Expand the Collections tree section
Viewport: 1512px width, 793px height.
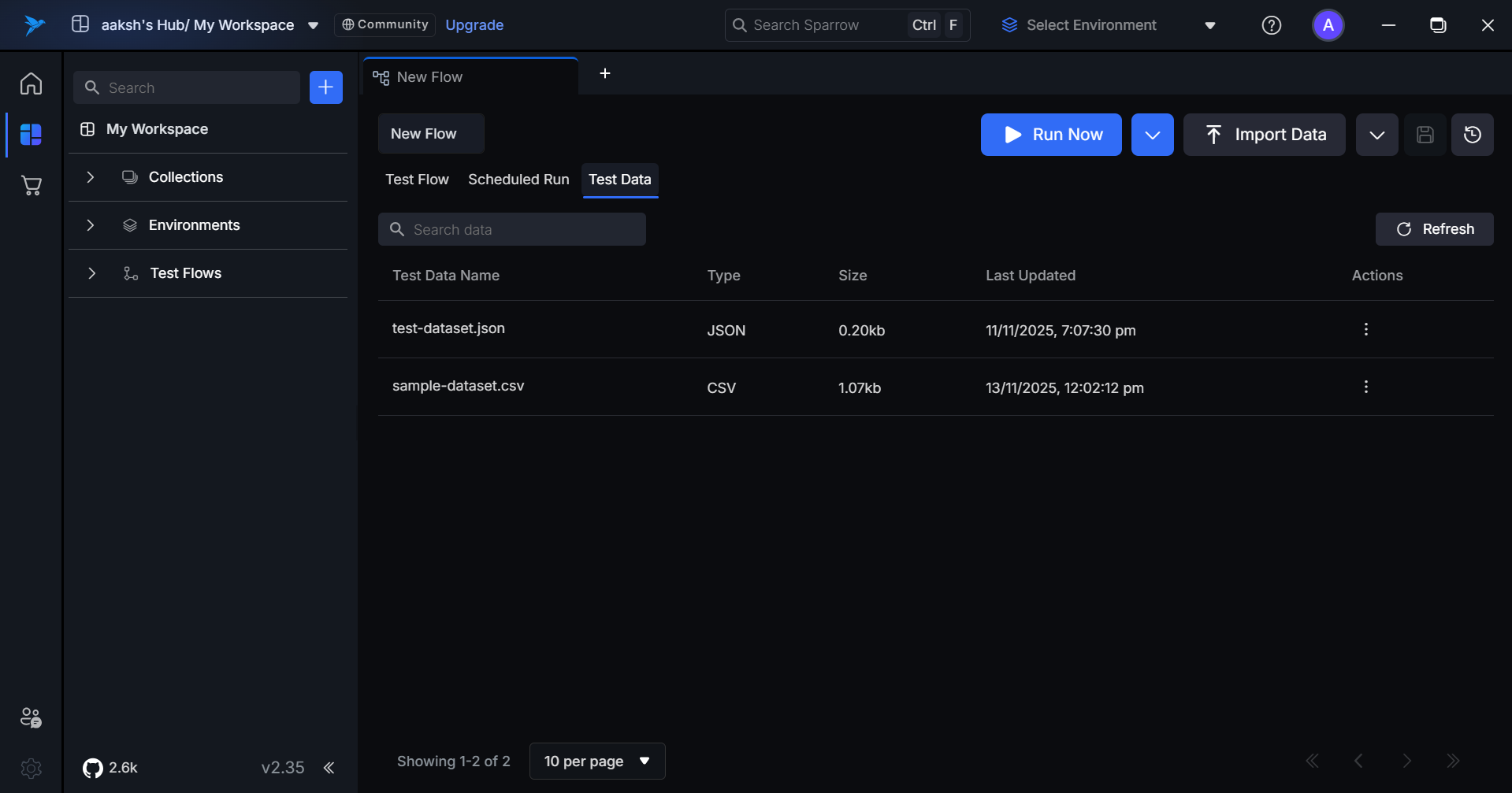91,177
